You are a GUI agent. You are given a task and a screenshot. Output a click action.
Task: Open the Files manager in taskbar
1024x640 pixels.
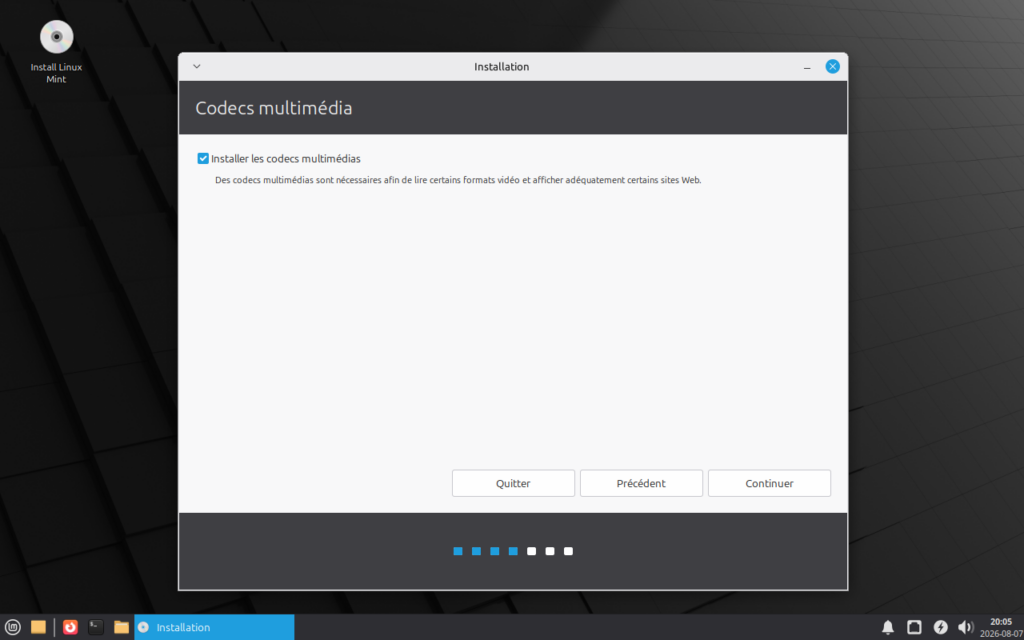click(121, 627)
